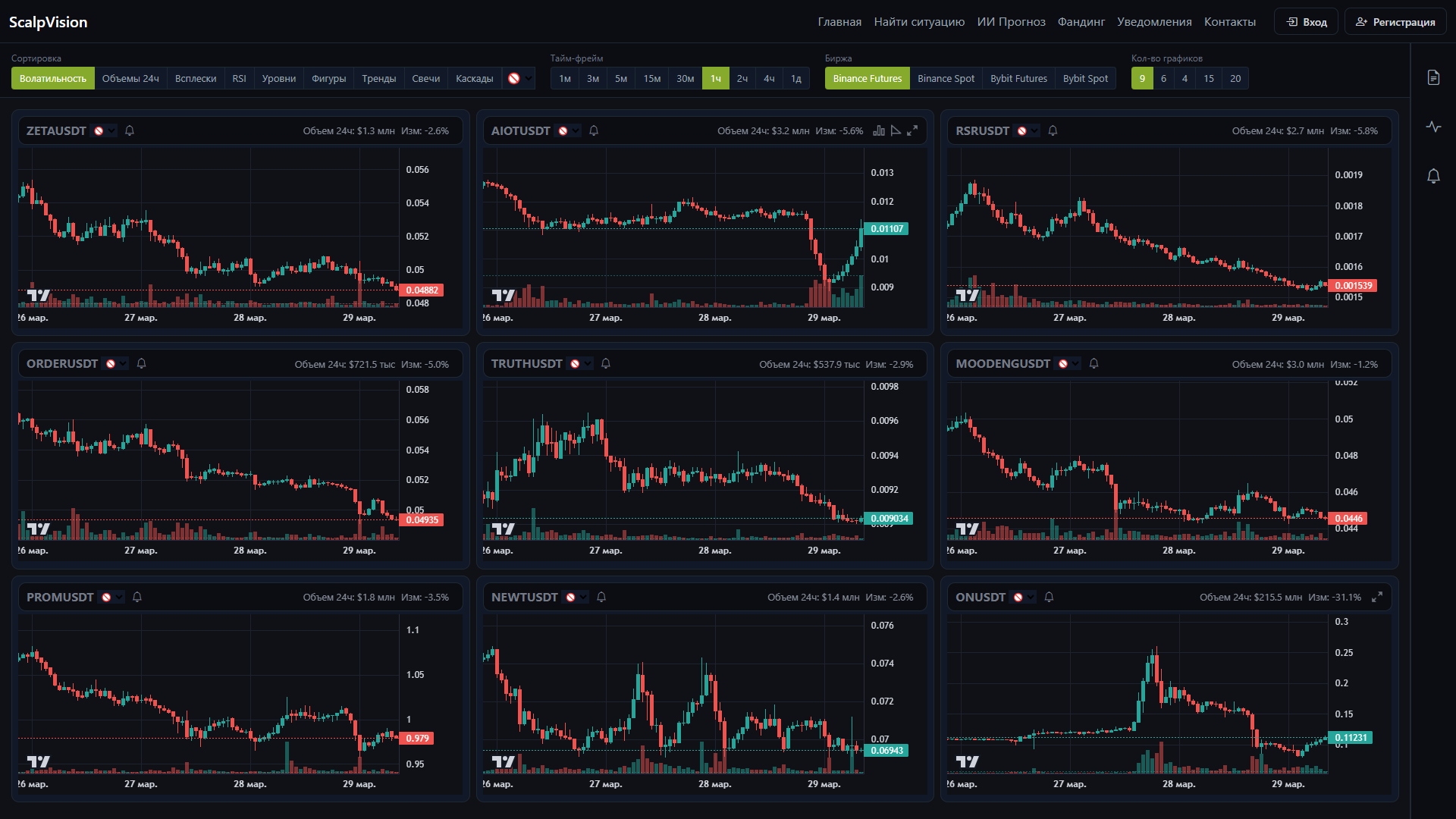Click the Регистрация button
This screenshot has width=1456, height=819.
(1395, 22)
